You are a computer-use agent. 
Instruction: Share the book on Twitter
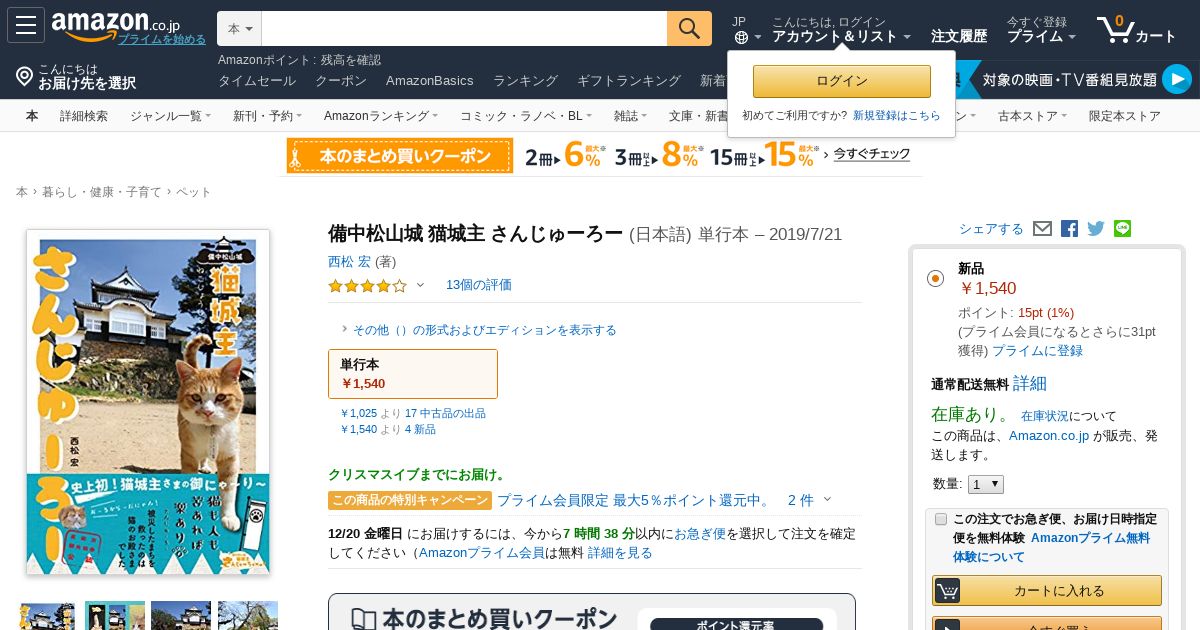coord(1096,229)
